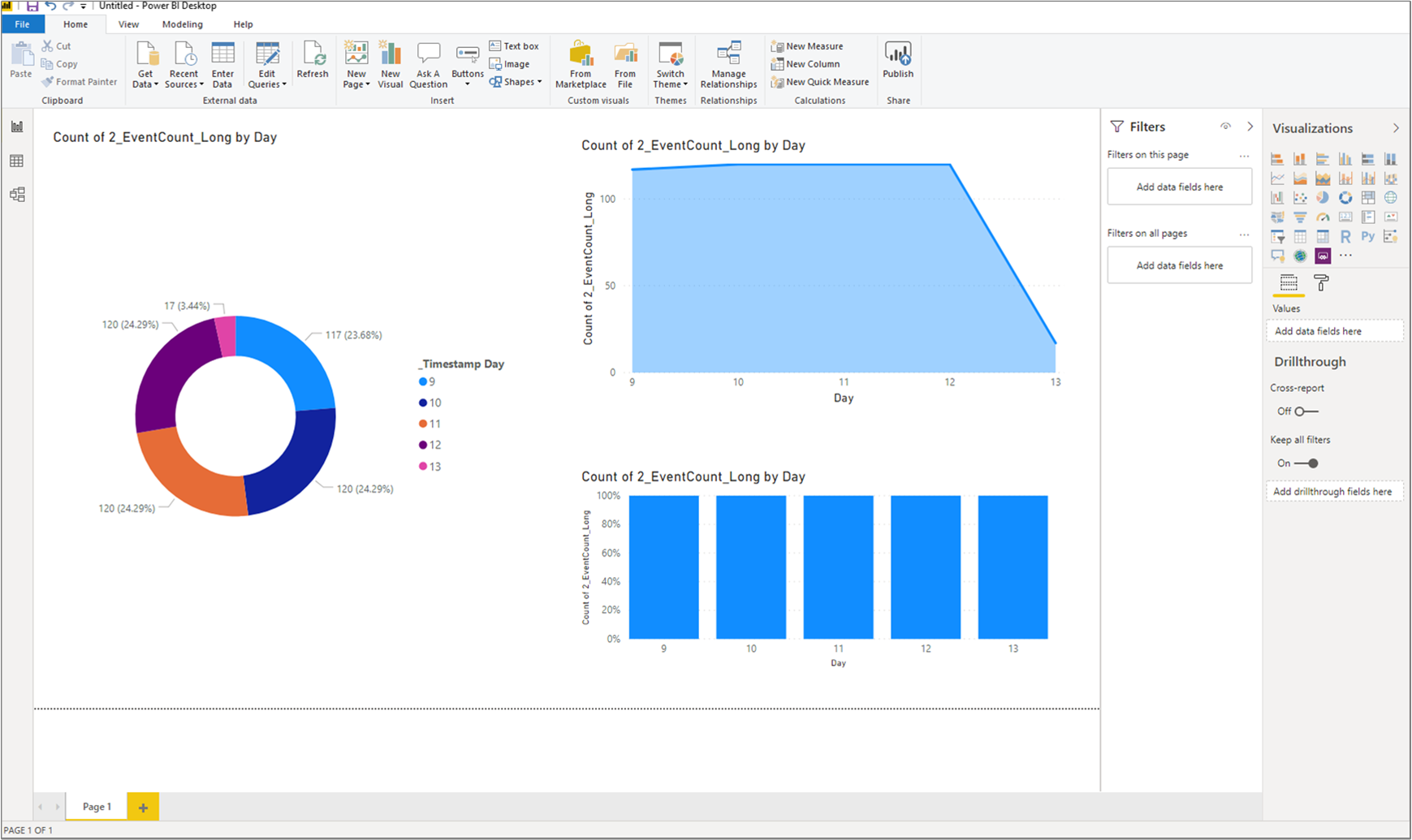
Task: Click From Marketplace custom visuals
Action: (x=581, y=65)
